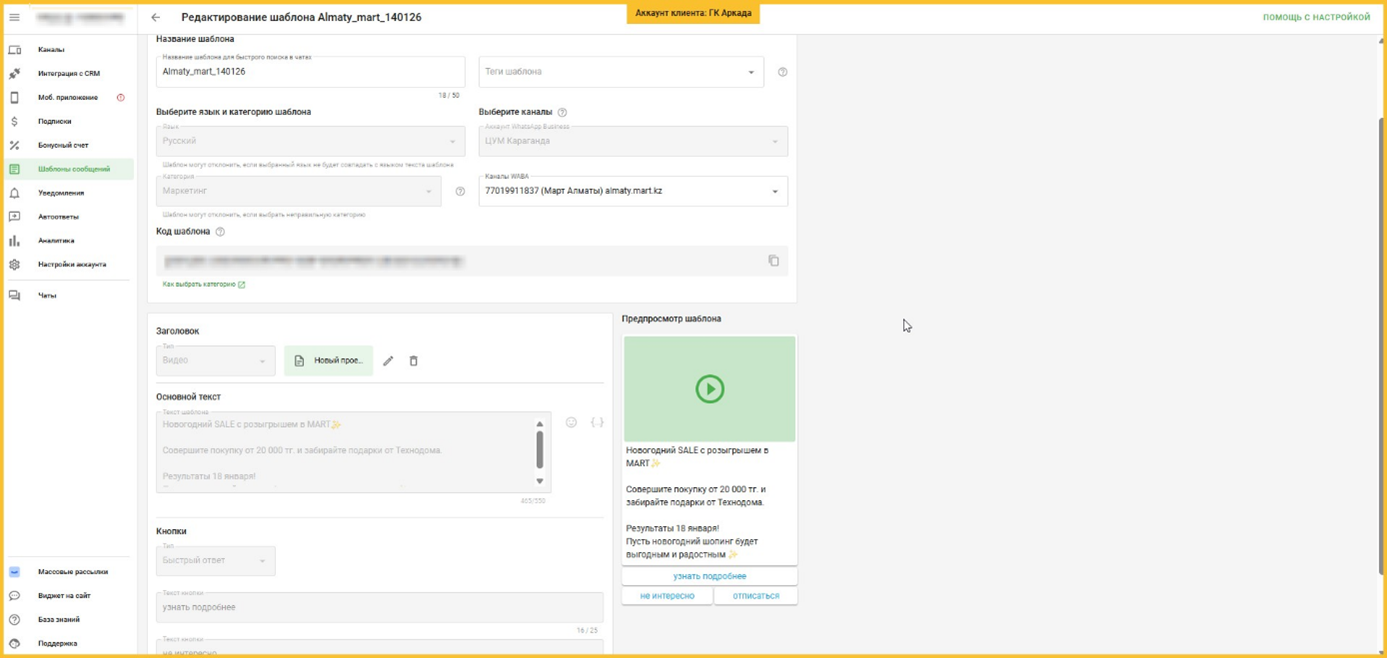Click the text area scroll down arrow

540,481
